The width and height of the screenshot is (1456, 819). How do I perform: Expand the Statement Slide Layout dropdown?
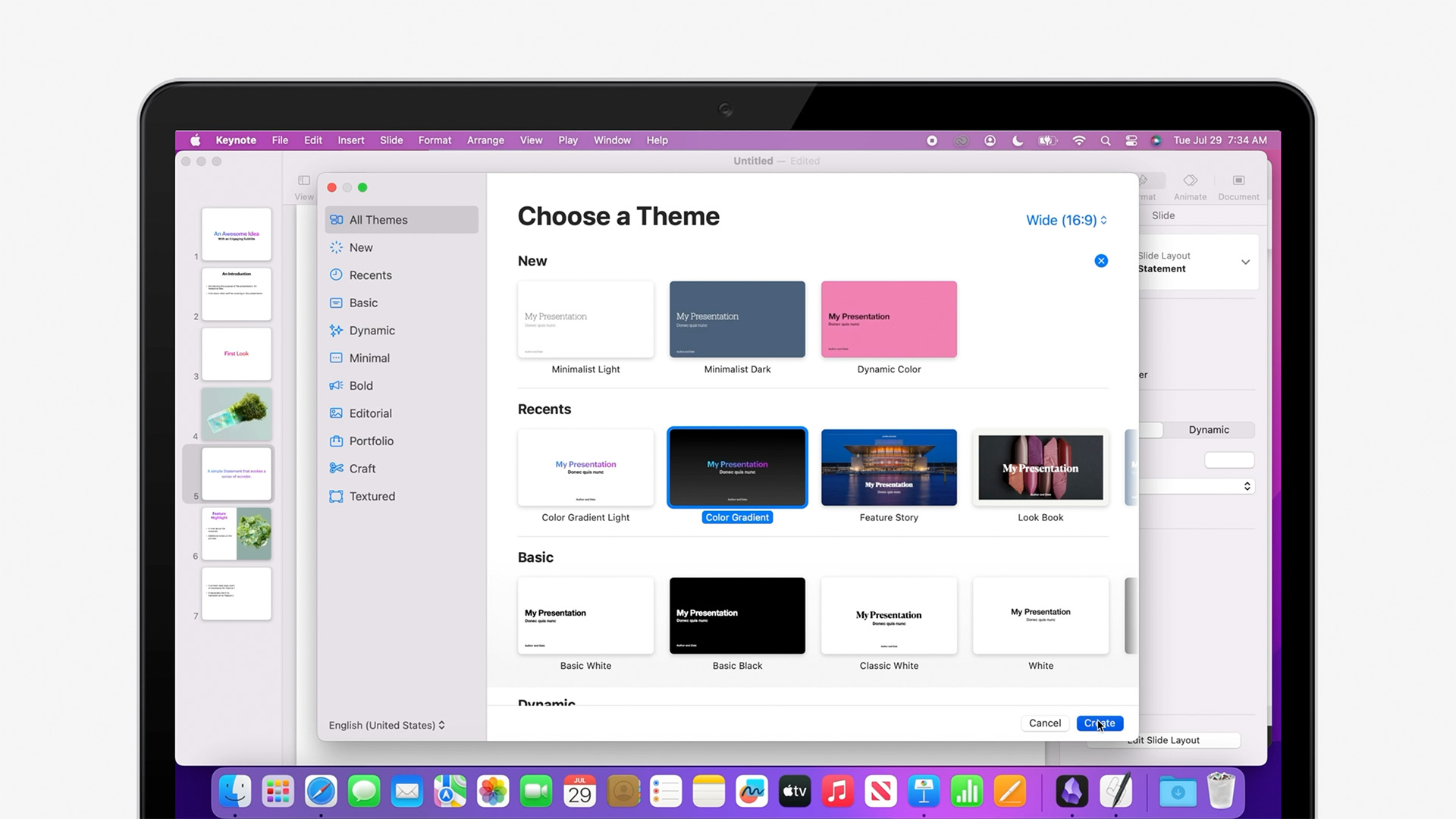coord(1244,262)
